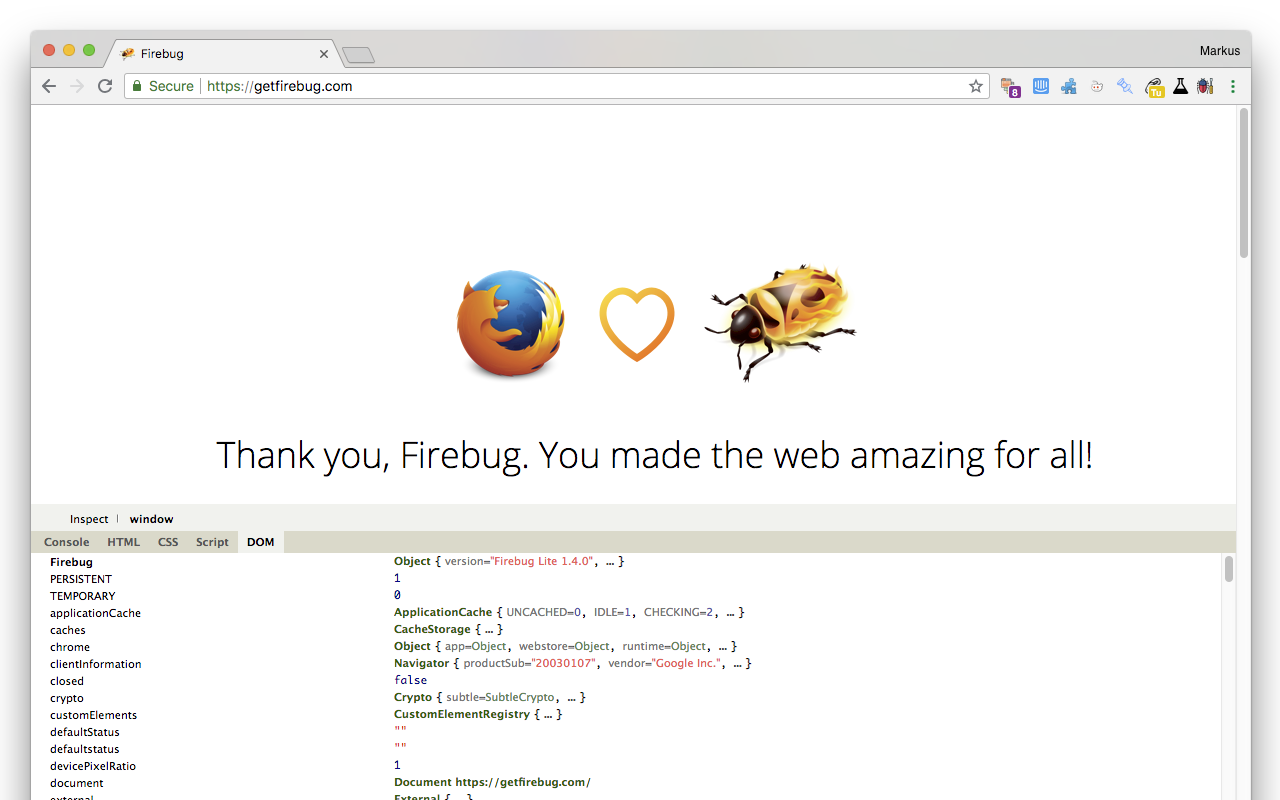The height and width of the screenshot is (800, 1280).
Task: Select the DOM panel tab
Action: click(261, 542)
